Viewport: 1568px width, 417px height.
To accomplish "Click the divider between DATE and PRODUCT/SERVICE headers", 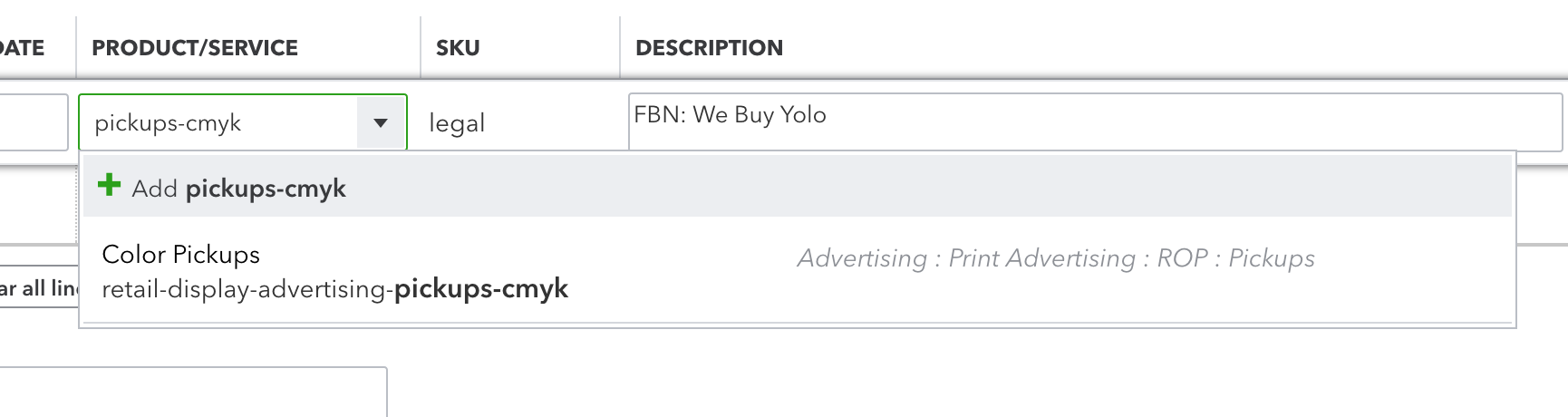I will (76, 47).
